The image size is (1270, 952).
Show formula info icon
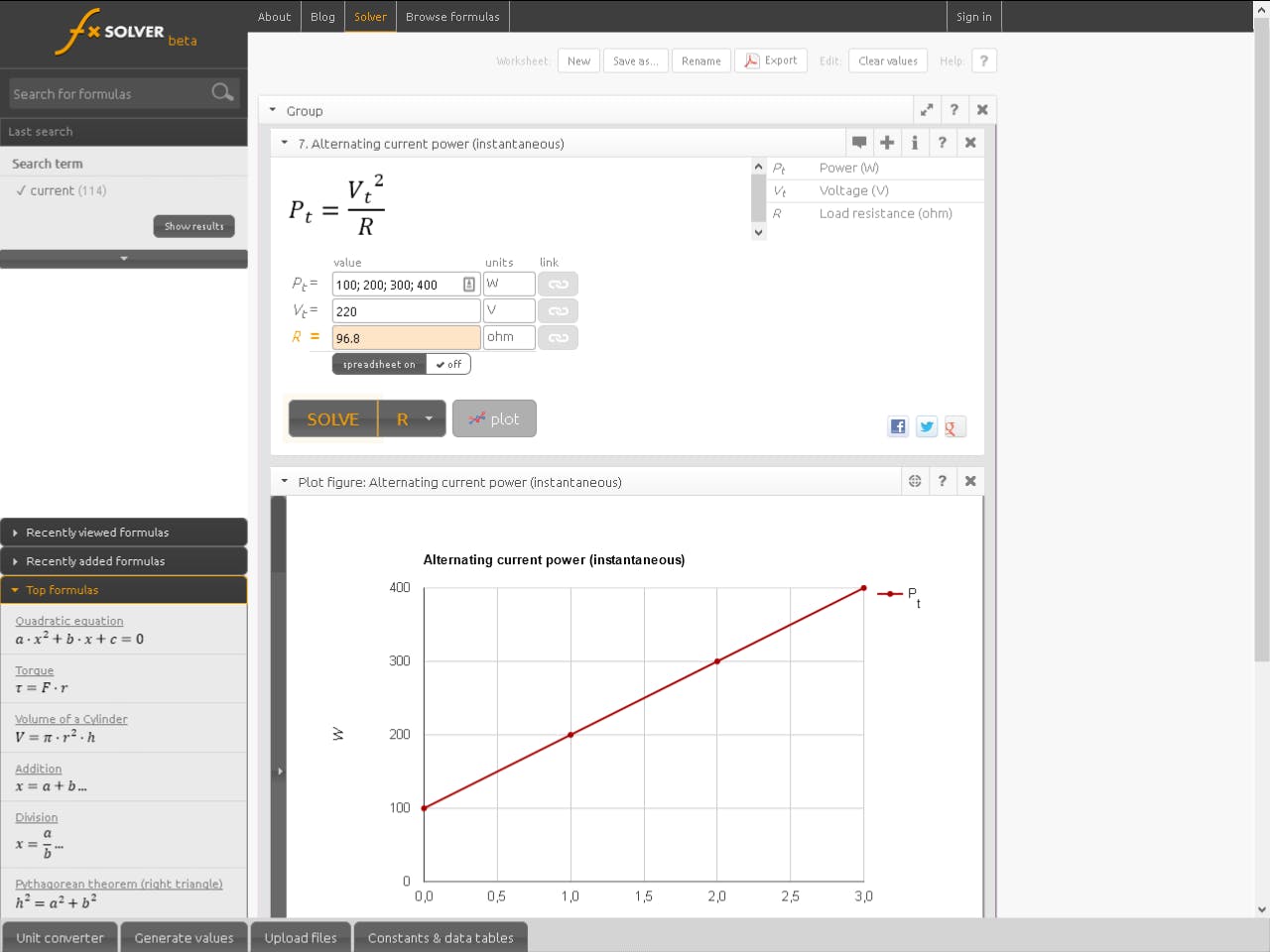tap(915, 143)
